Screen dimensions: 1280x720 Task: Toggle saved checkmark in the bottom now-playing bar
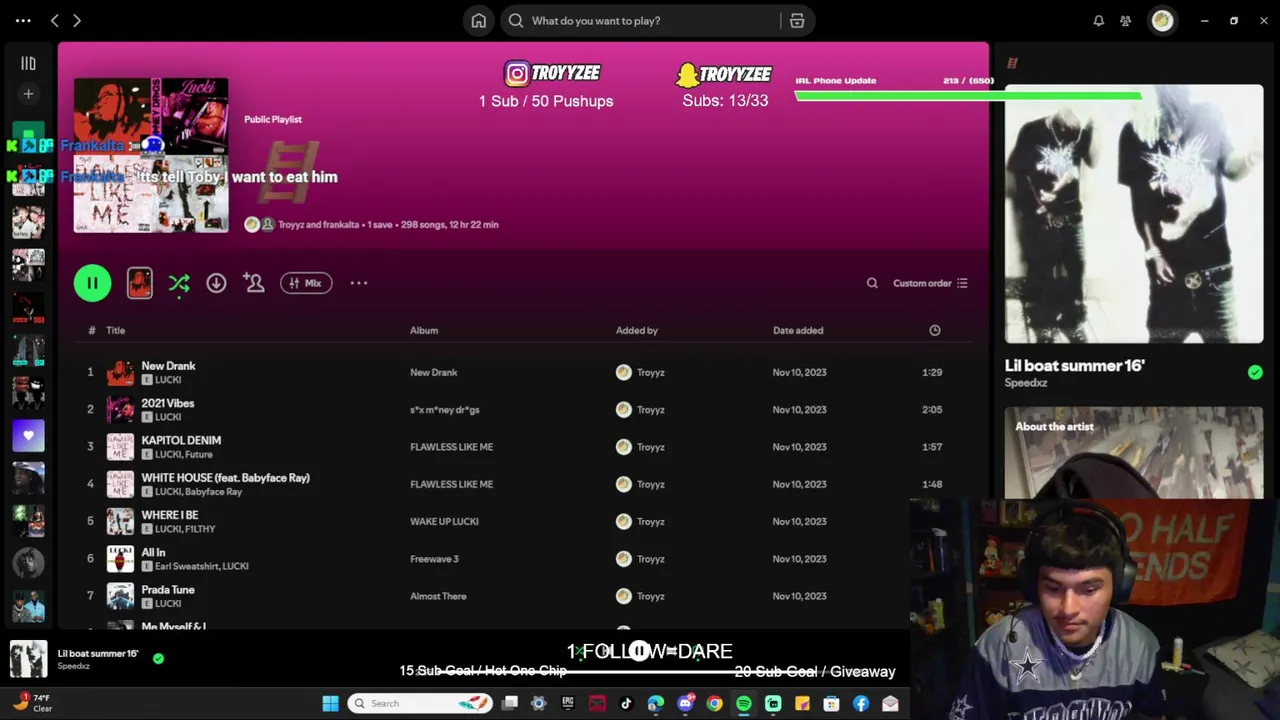pyautogui.click(x=158, y=658)
